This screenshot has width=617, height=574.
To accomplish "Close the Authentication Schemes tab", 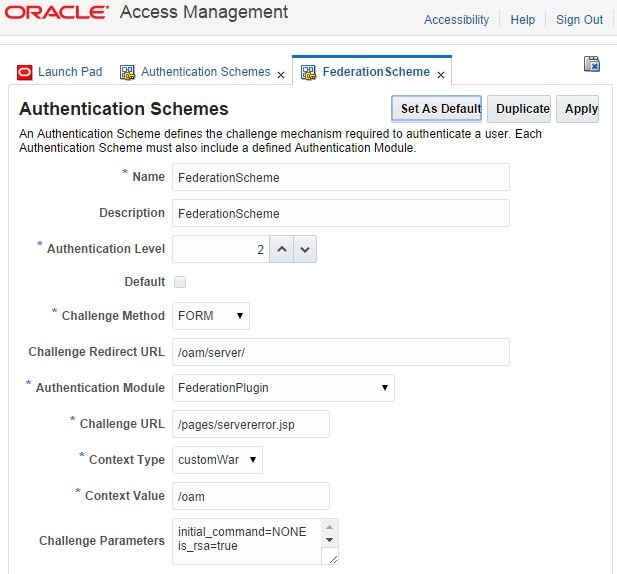I will [x=281, y=75].
